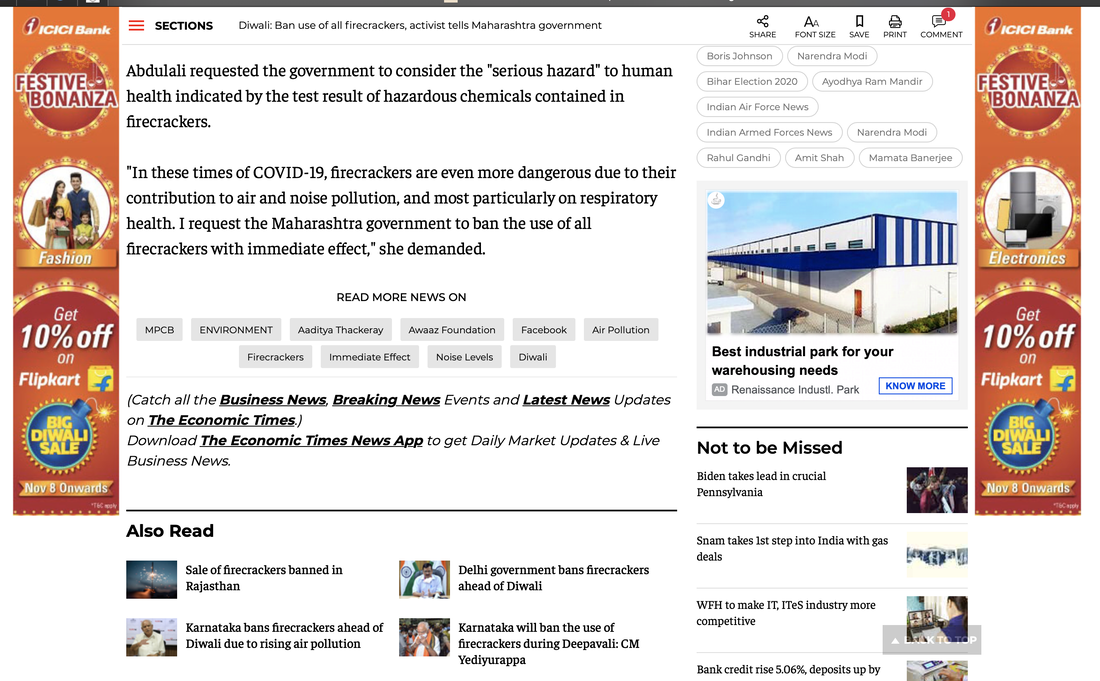Change font size using the Font Size icon
Viewport: 1100px width, 681px height.
[x=811, y=21]
